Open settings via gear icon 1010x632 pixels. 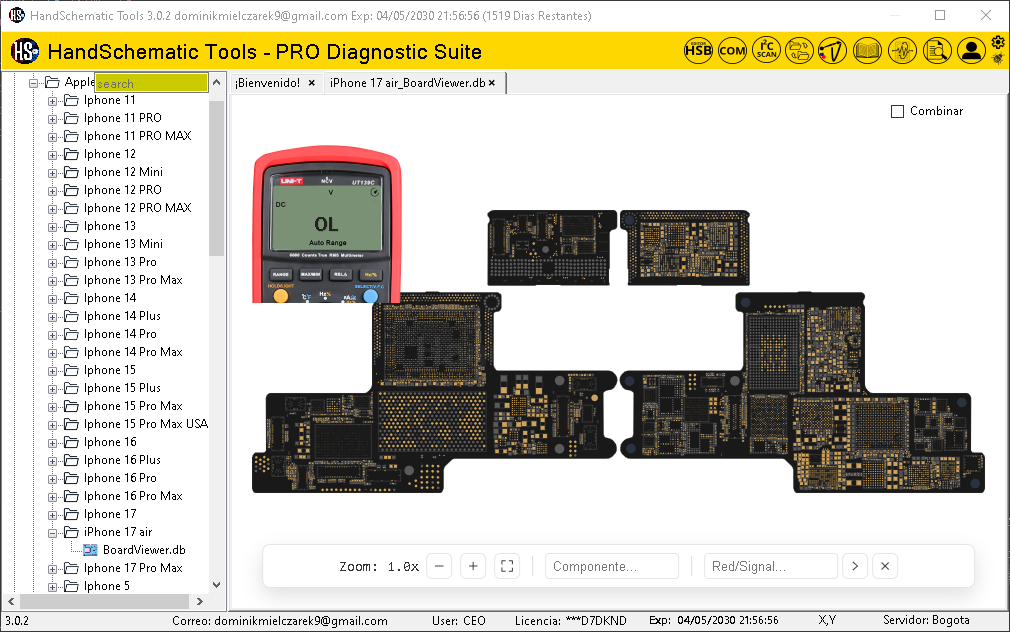pos(998,43)
